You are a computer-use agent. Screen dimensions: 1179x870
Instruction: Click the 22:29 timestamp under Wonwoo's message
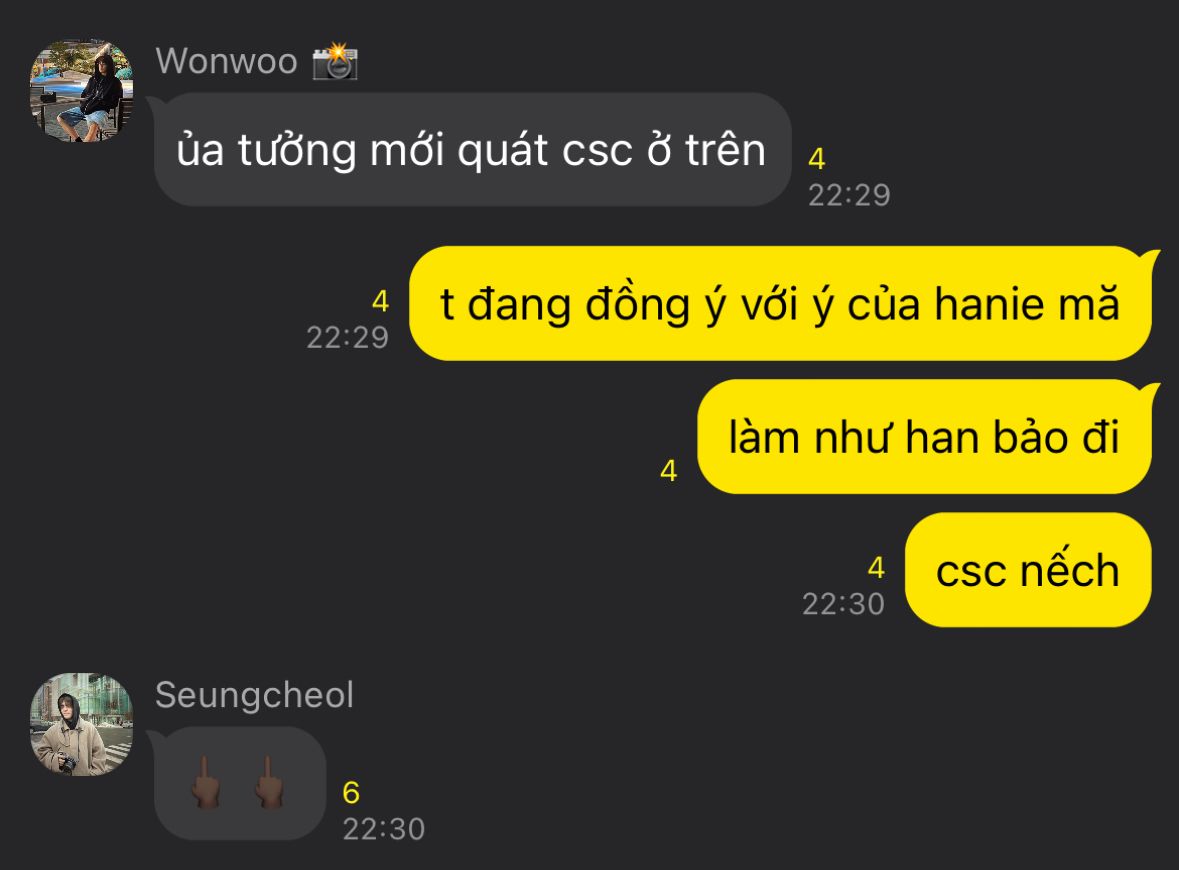[849, 196]
